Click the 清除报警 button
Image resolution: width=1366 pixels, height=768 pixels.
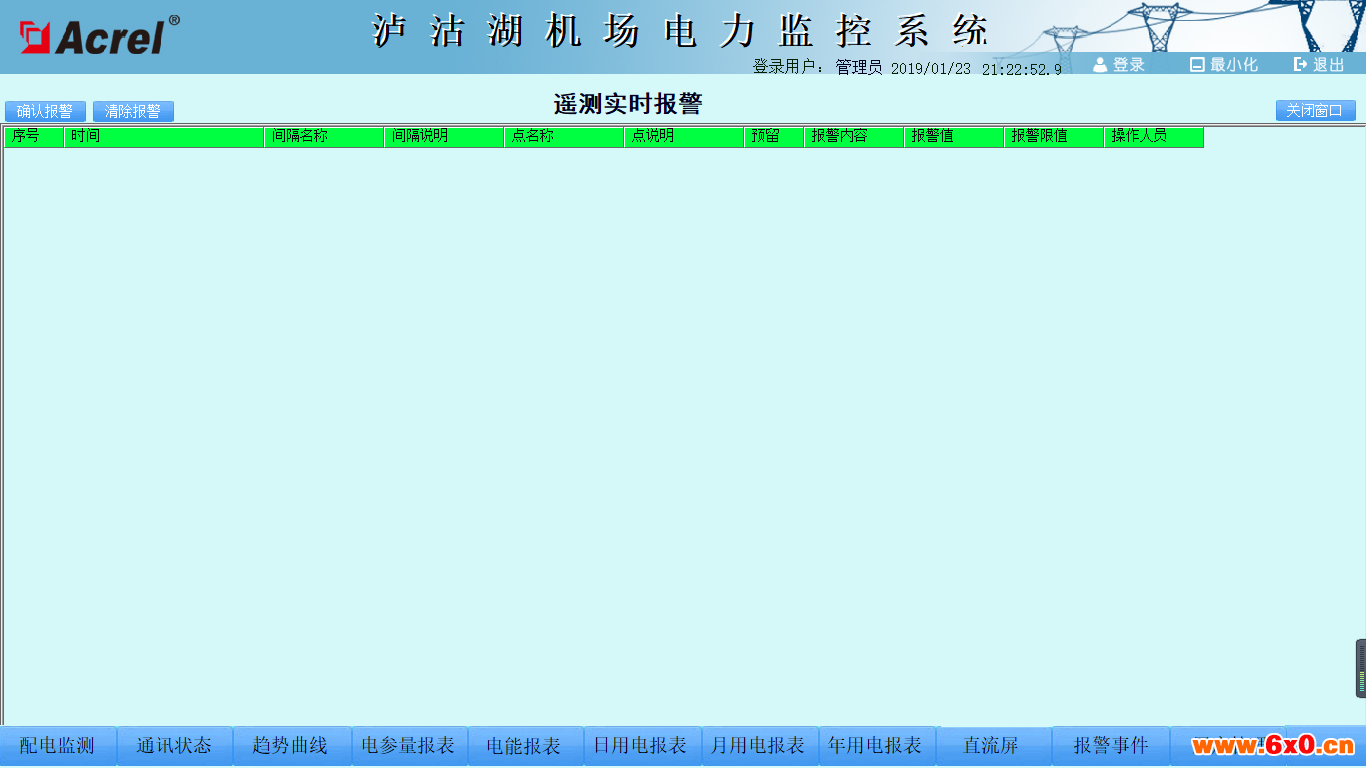pyautogui.click(x=133, y=111)
